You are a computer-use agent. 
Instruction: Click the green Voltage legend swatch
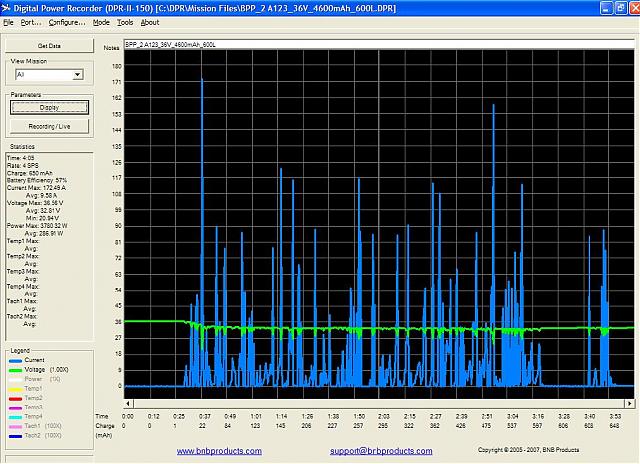click(x=13, y=372)
